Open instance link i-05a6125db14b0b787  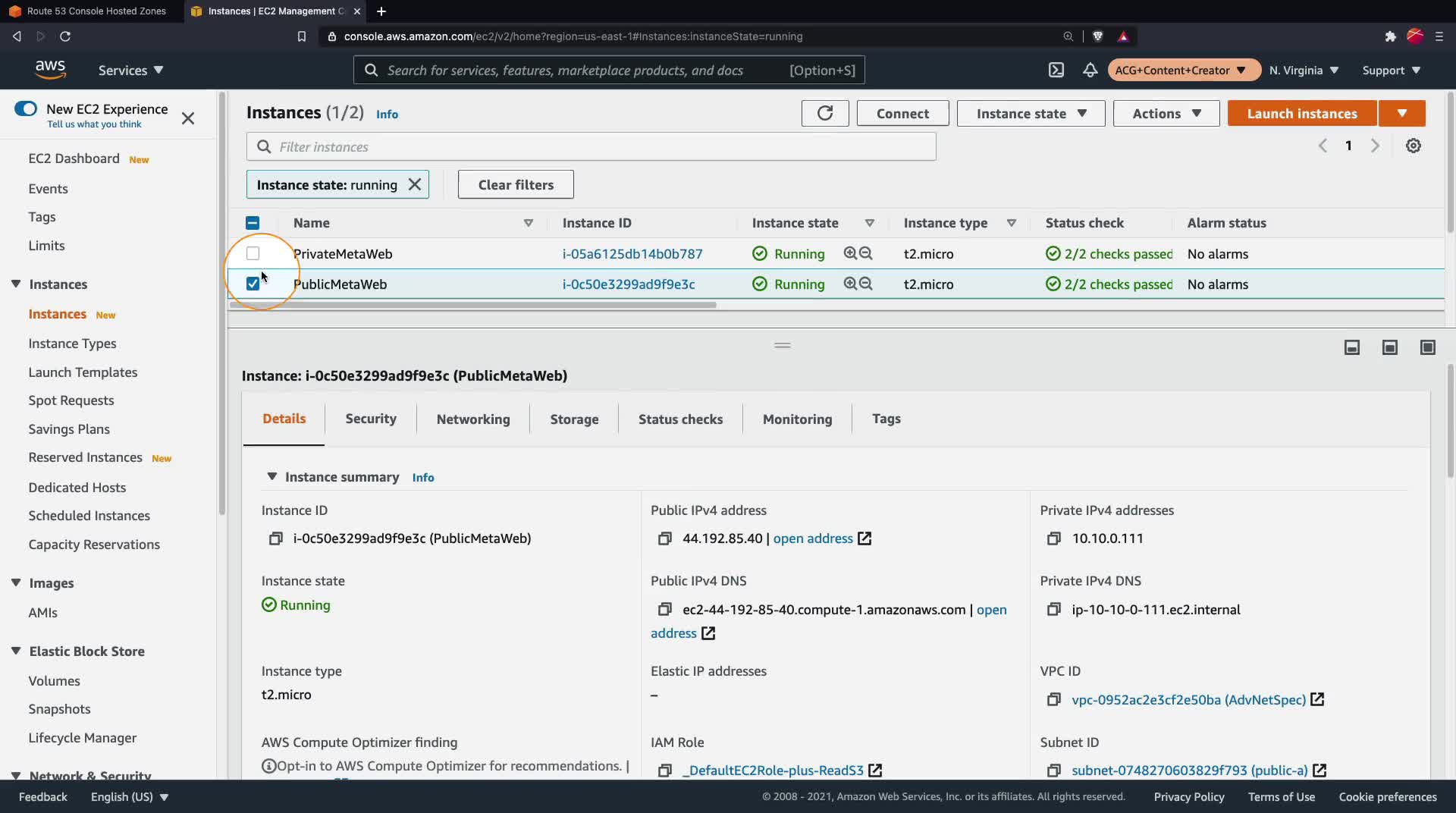coord(632,253)
